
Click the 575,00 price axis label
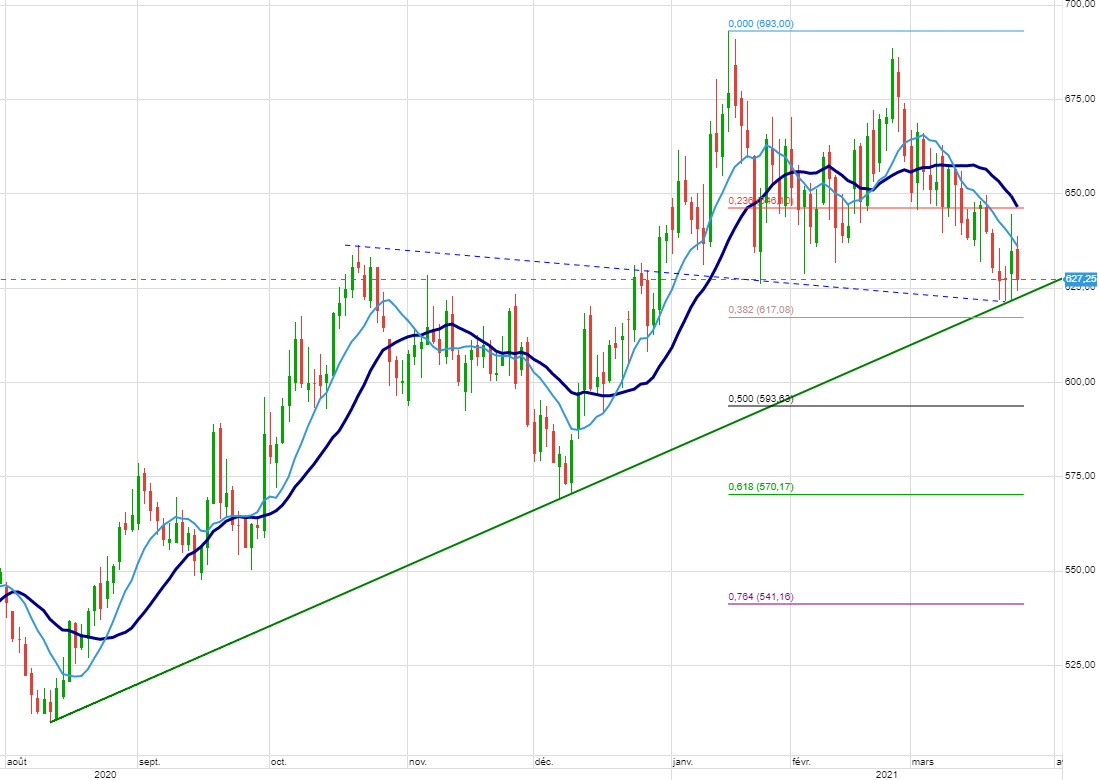click(x=1080, y=475)
